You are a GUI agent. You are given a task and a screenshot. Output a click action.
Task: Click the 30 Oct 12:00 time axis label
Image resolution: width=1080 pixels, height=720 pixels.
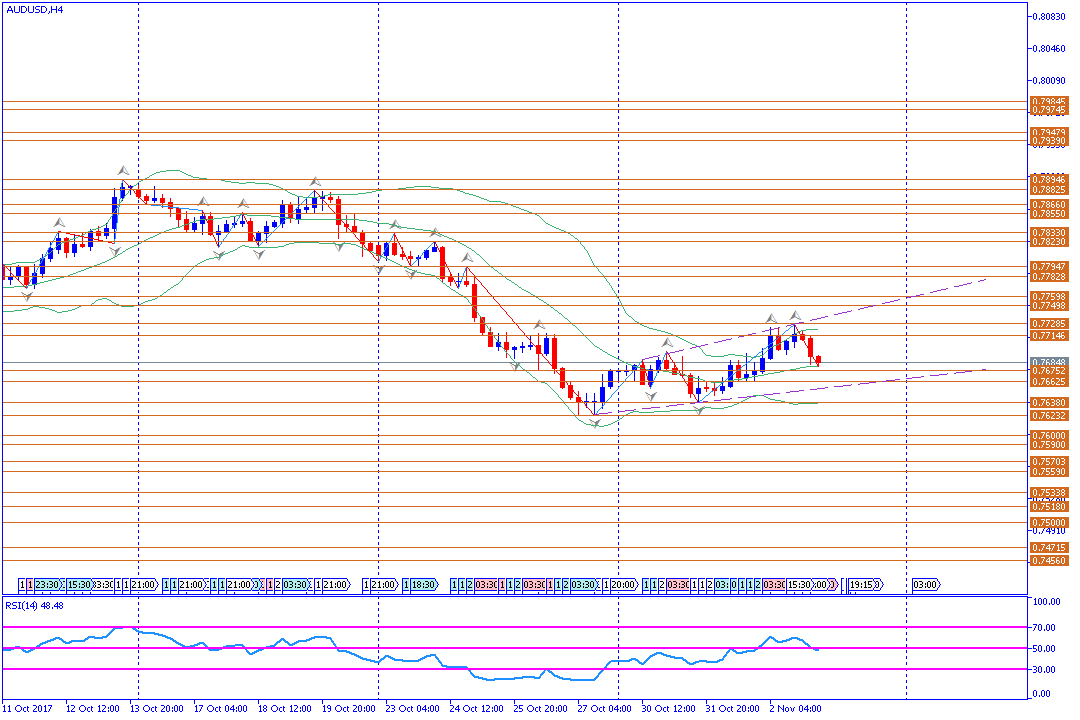point(669,708)
